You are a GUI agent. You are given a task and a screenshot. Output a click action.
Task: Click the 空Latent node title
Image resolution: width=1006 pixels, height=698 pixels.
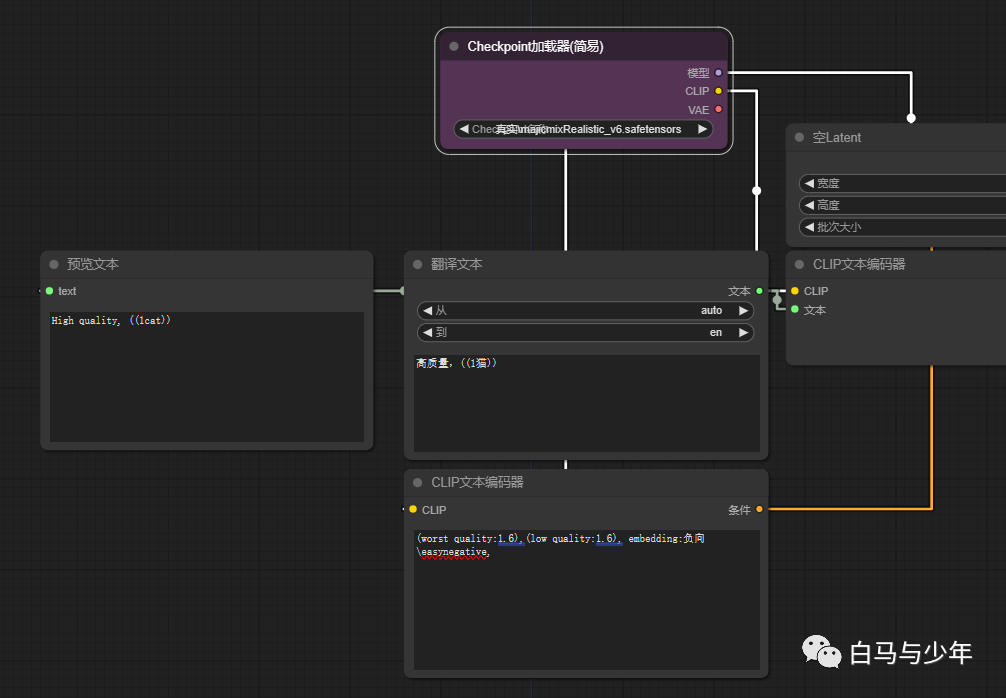tap(837, 138)
